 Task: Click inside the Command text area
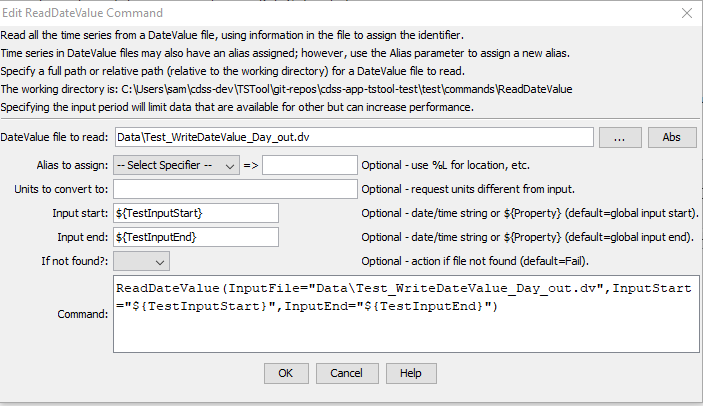(406, 315)
